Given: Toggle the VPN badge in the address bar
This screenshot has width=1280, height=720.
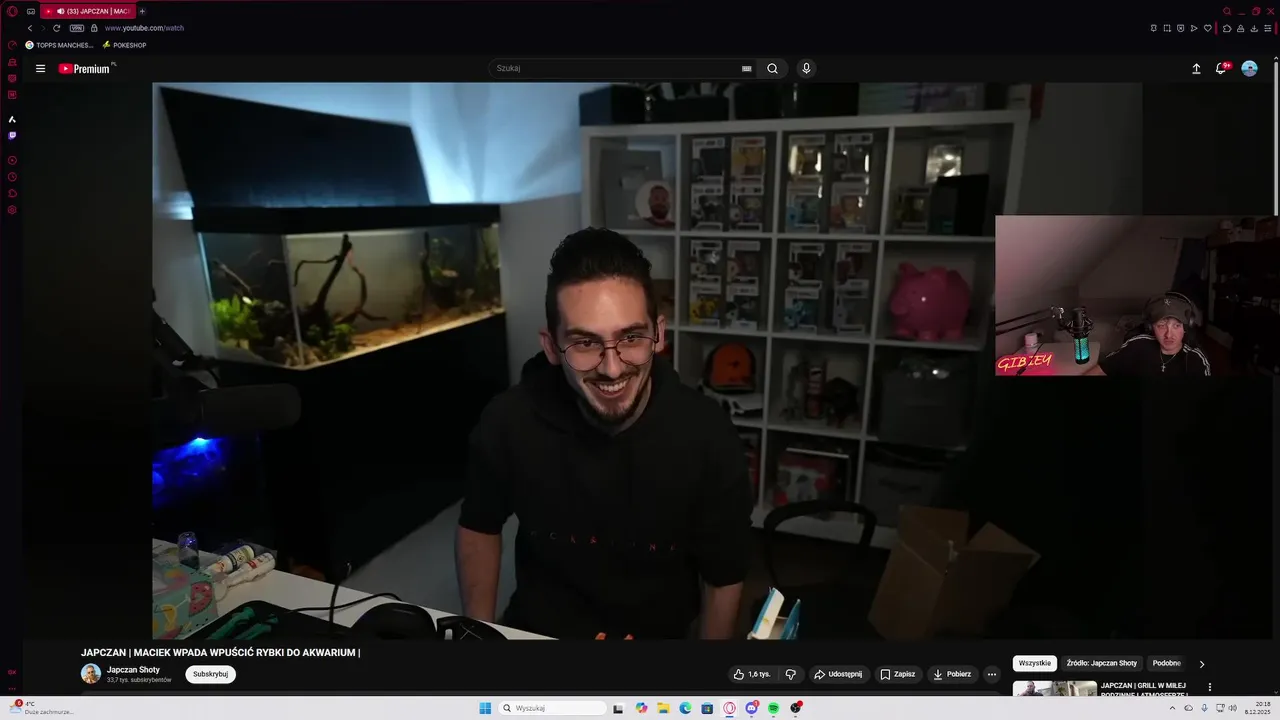Looking at the screenshot, I should point(77,28).
